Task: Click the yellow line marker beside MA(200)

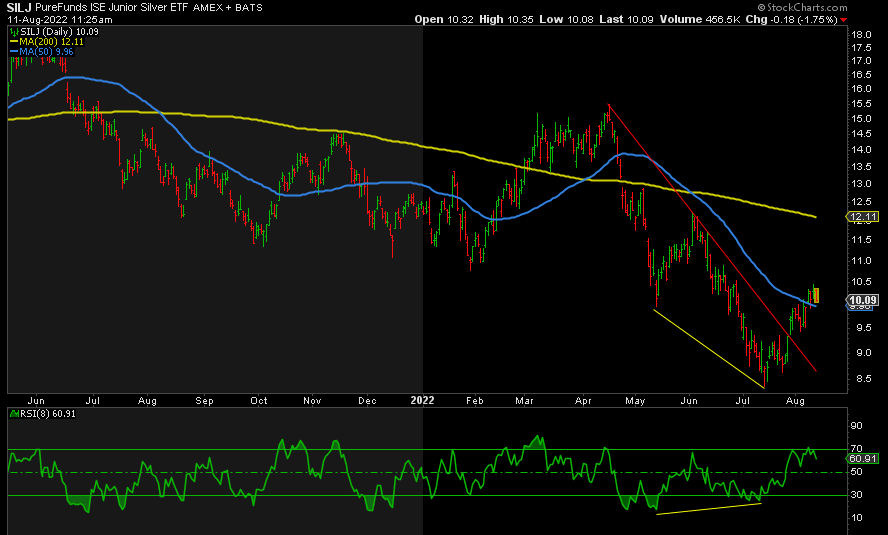Action: click(x=14, y=42)
